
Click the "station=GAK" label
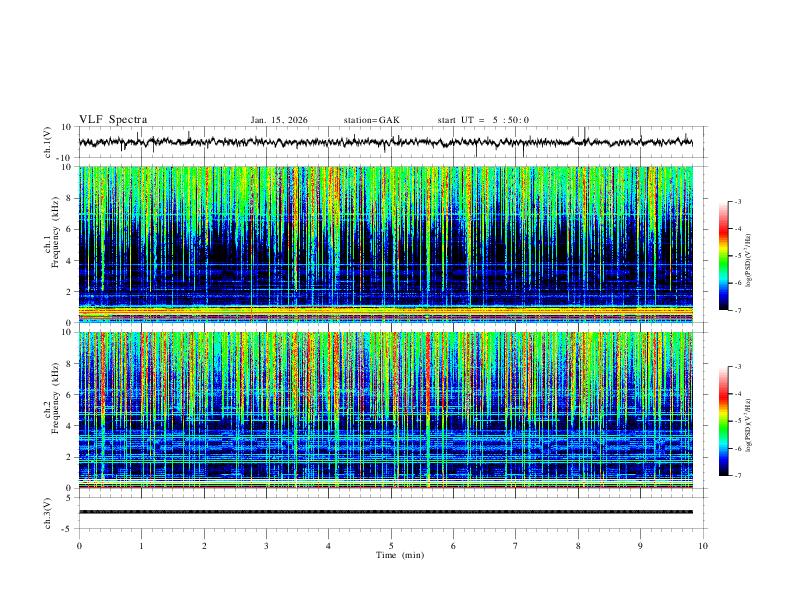point(371,120)
